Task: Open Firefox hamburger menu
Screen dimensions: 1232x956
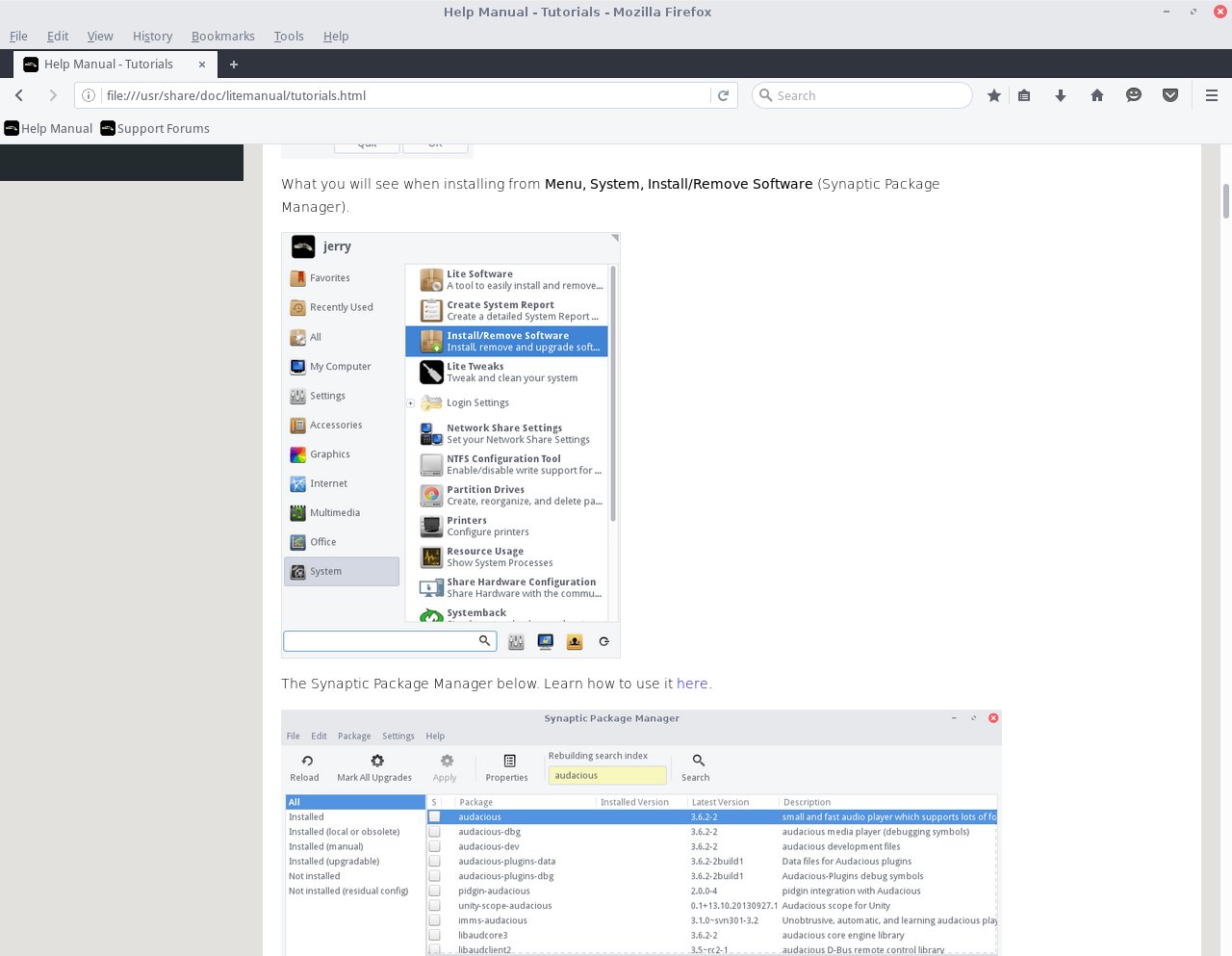Action: [x=1211, y=95]
